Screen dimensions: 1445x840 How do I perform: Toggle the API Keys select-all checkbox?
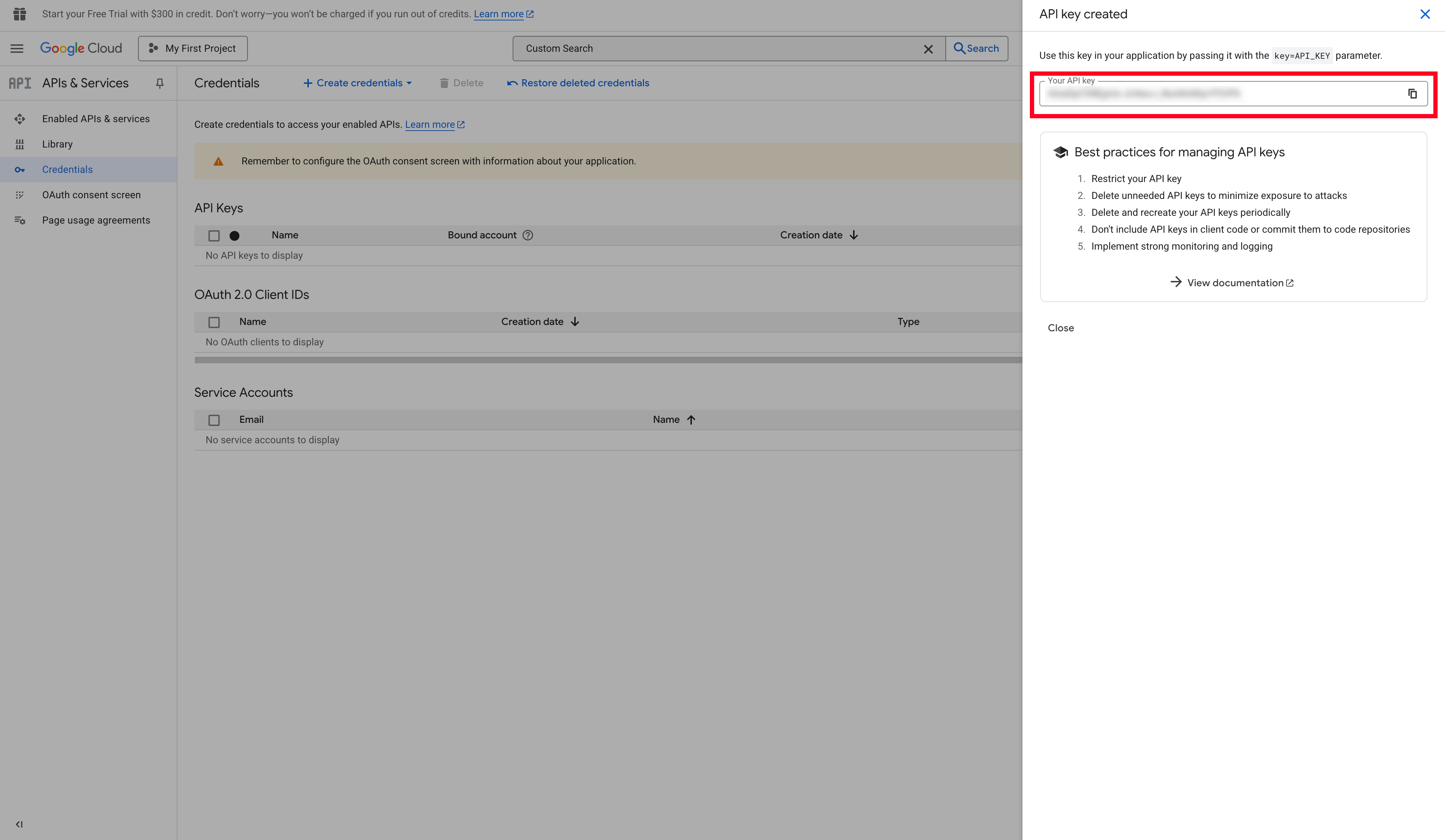(x=214, y=236)
